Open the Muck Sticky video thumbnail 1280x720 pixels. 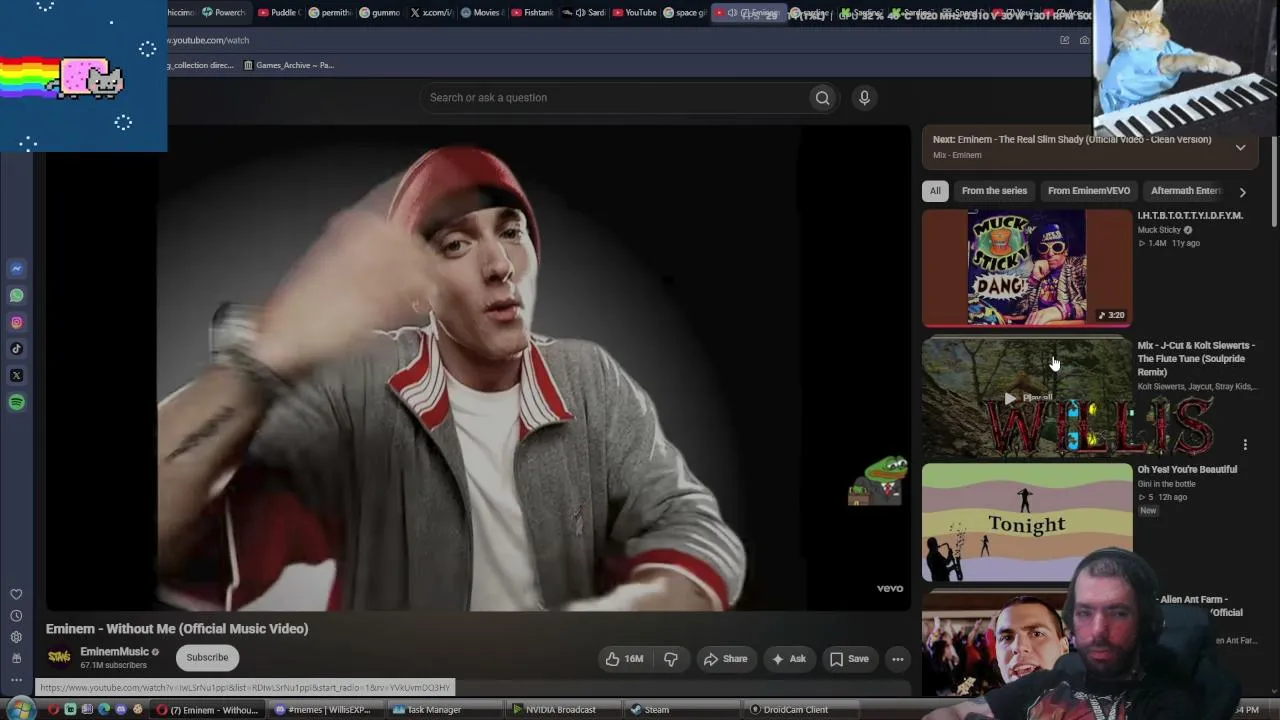[x=1027, y=268]
